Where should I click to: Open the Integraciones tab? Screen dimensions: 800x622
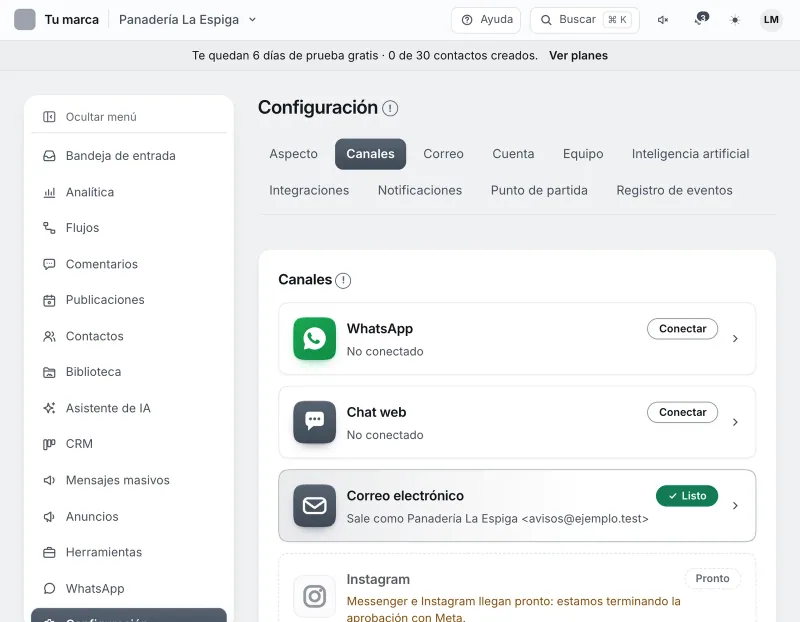pyautogui.click(x=309, y=190)
